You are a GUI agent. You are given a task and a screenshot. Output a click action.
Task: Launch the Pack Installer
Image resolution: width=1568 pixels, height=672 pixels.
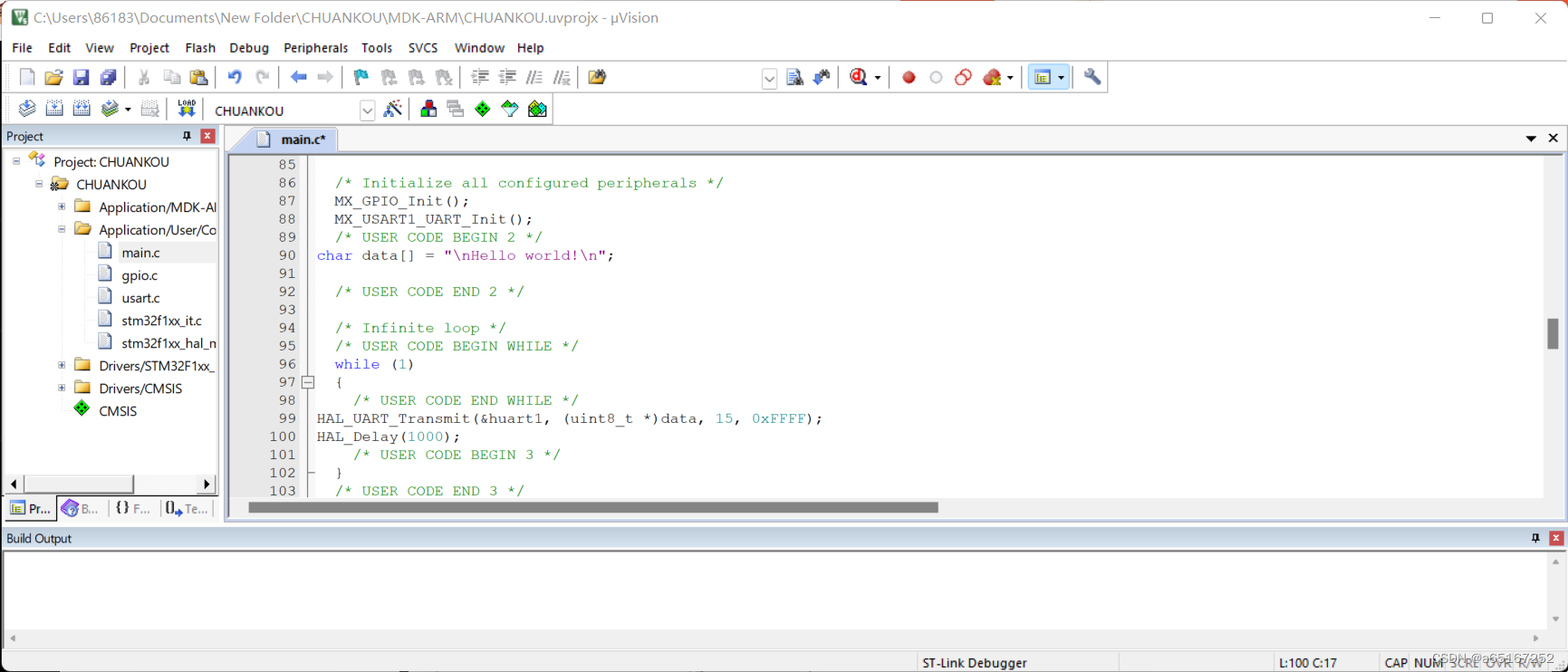pyautogui.click(x=537, y=110)
